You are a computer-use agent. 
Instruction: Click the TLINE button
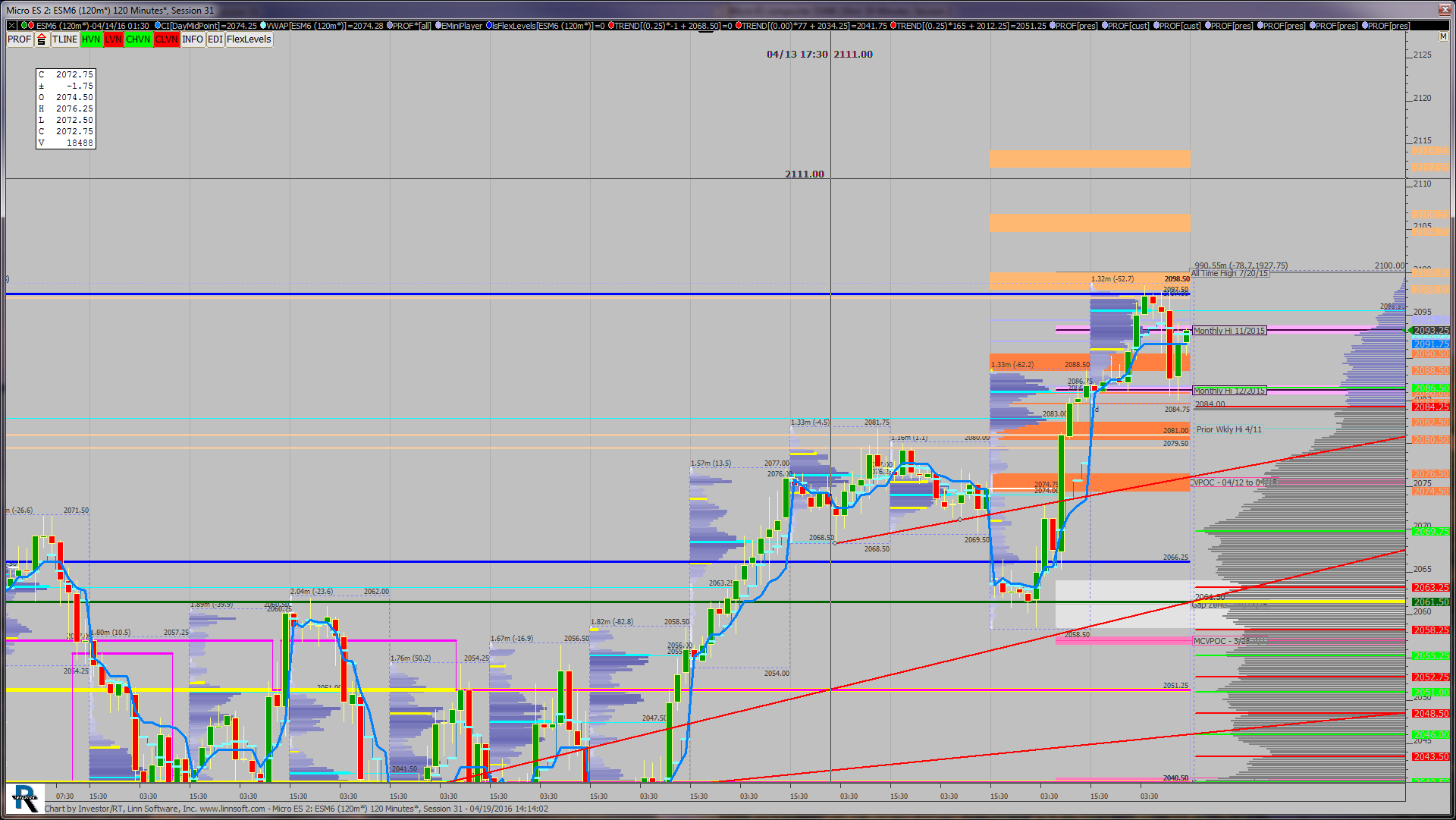[65, 39]
